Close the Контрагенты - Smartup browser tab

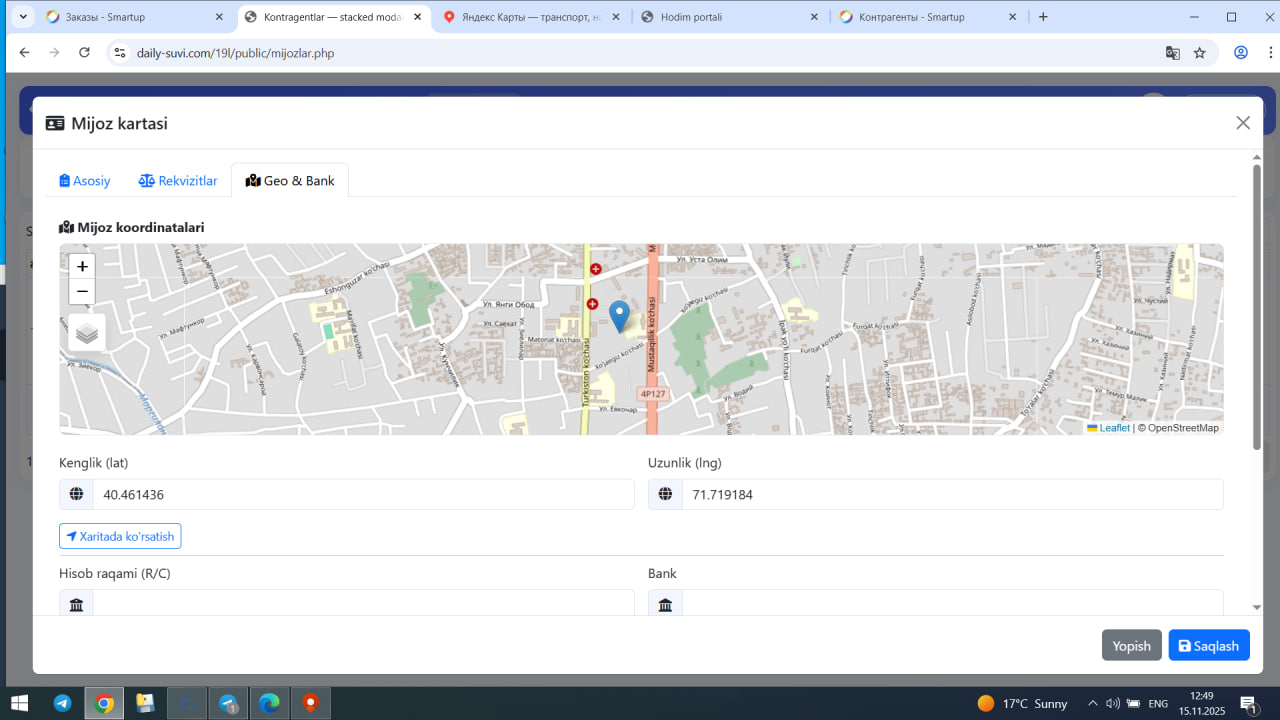tap(1012, 17)
